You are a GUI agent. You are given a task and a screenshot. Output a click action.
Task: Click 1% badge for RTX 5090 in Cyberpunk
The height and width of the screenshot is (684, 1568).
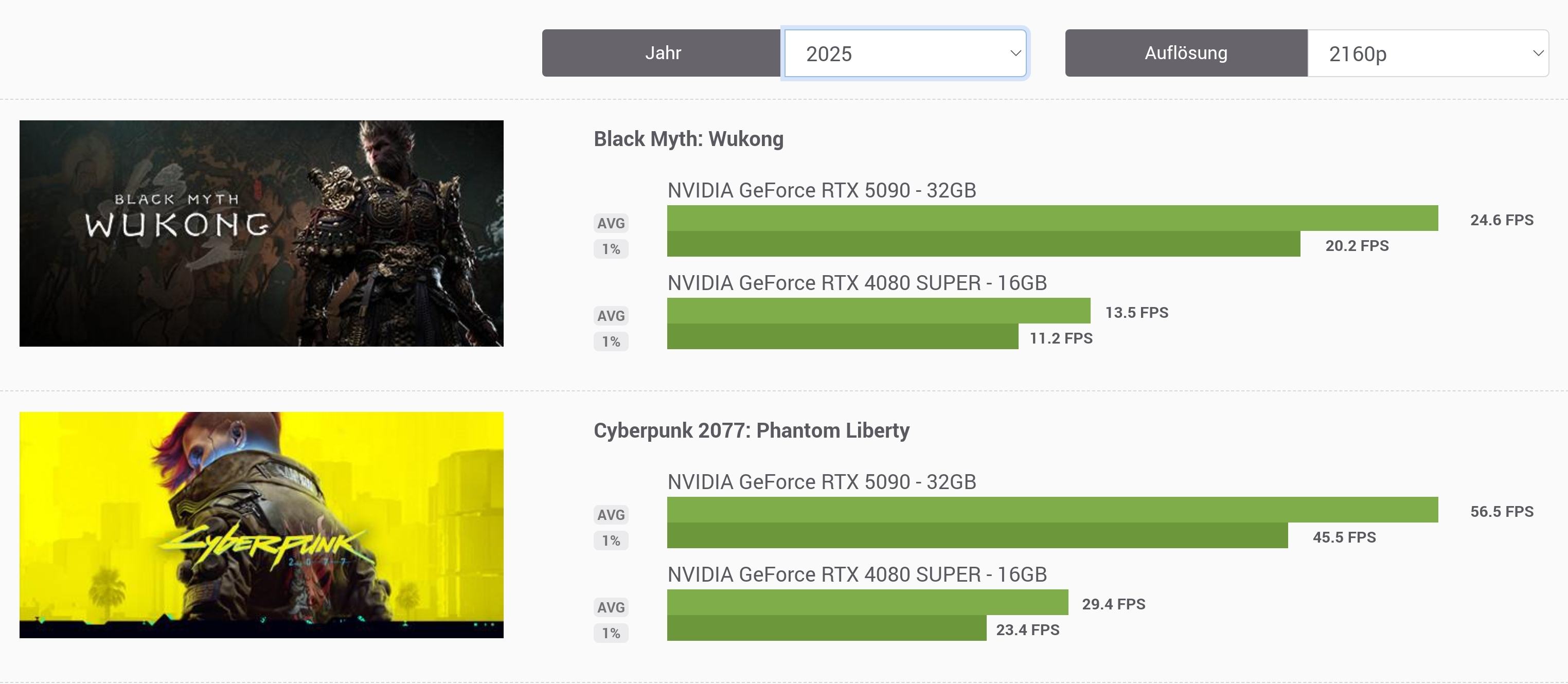[x=611, y=541]
